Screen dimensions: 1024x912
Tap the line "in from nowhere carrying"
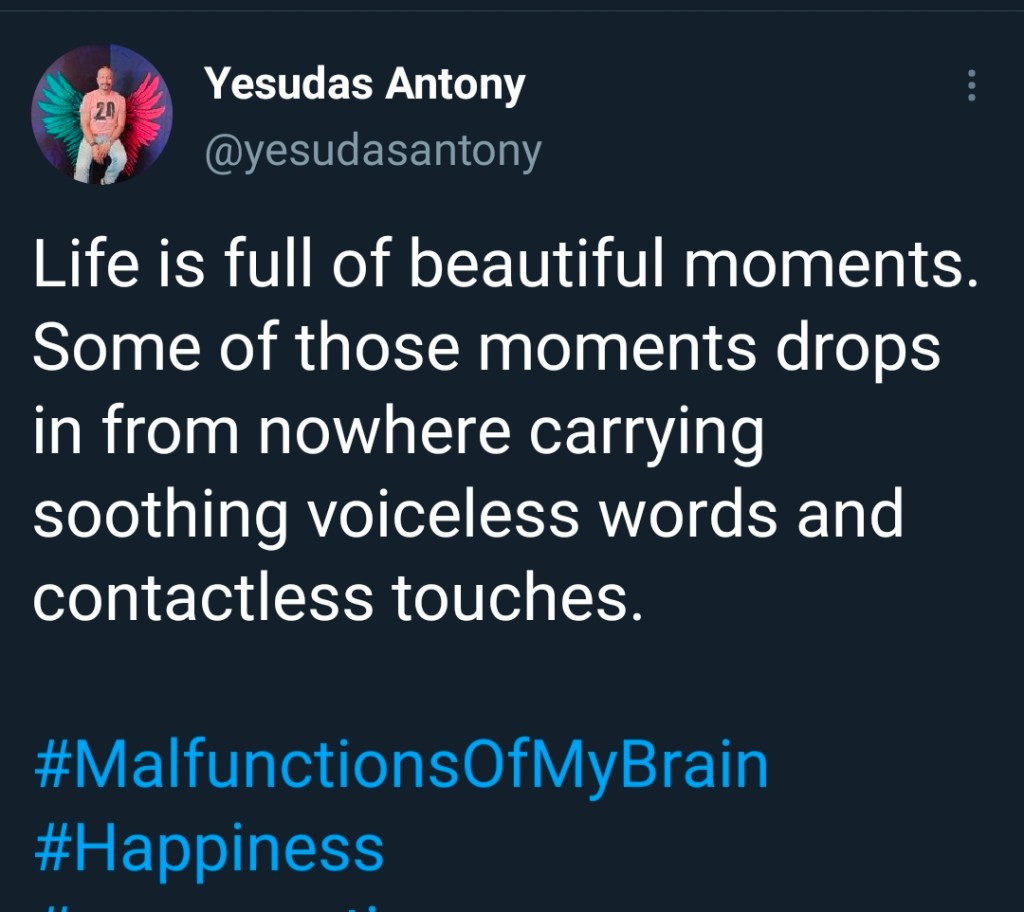pos(398,432)
